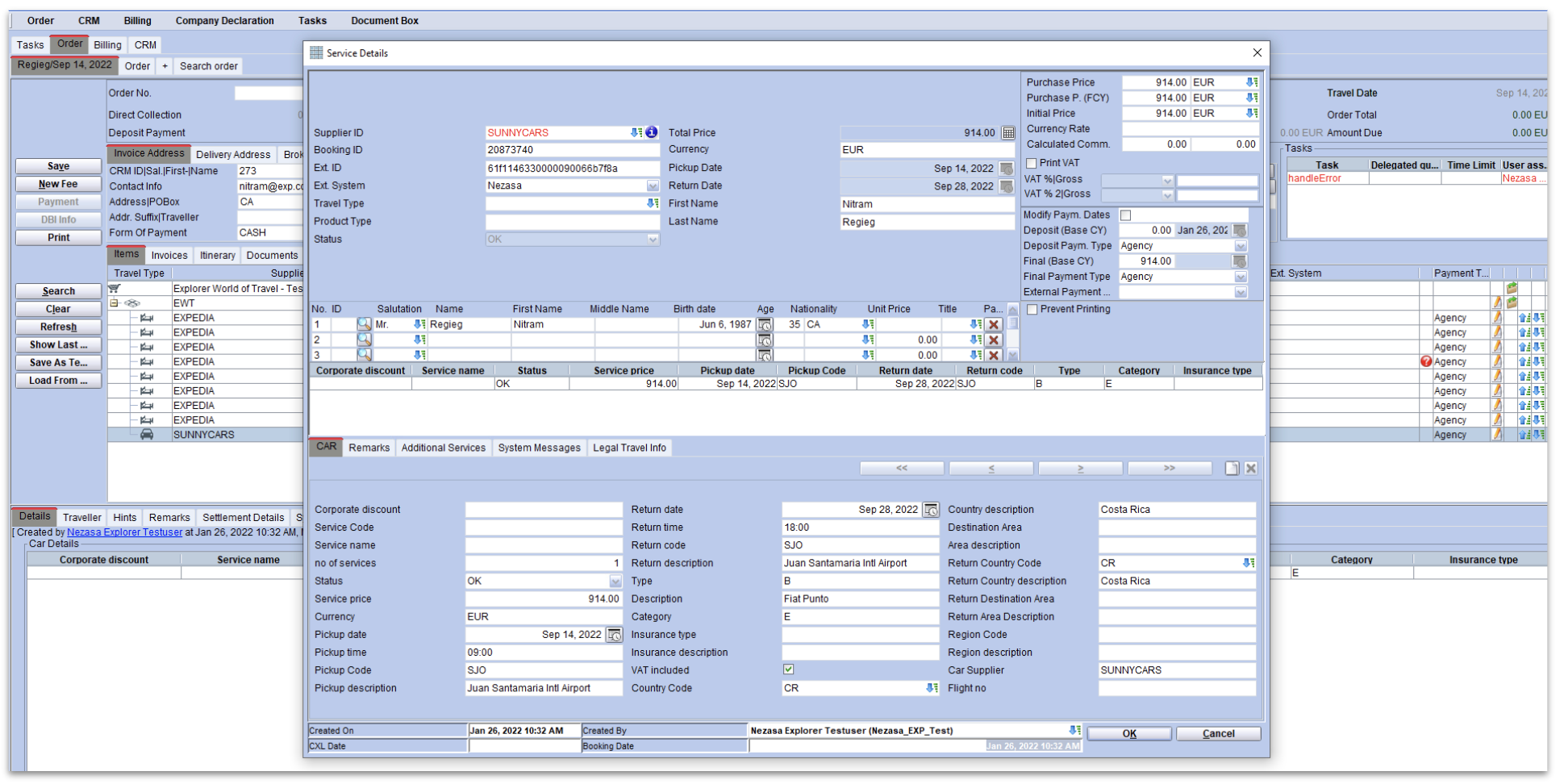Open the Return Country Code lookup icon
Image resolution: width=1560 pixels, height=784 pixels.
point(1249,563)
